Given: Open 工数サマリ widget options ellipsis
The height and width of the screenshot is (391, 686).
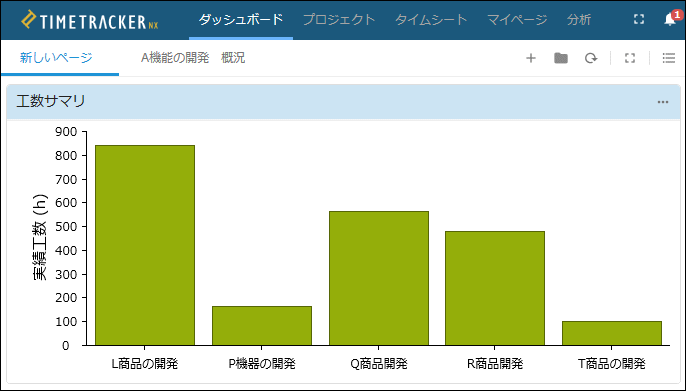Looking at the screenshot, I should coord(663,102).
